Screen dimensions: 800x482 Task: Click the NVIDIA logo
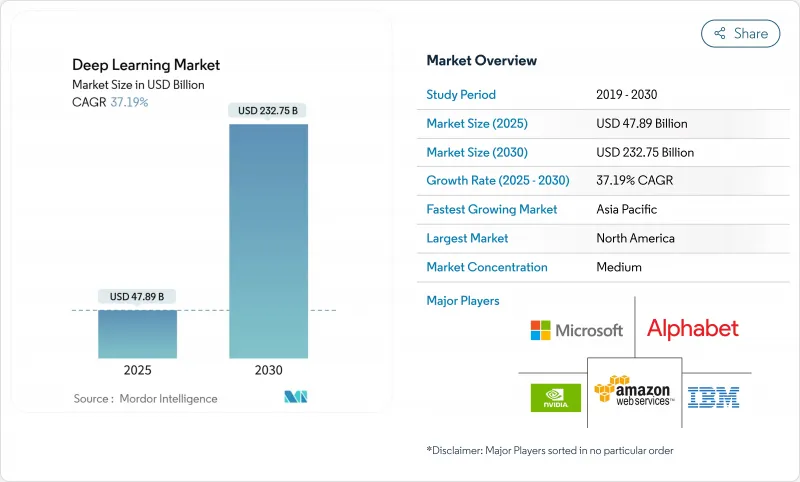556,397
